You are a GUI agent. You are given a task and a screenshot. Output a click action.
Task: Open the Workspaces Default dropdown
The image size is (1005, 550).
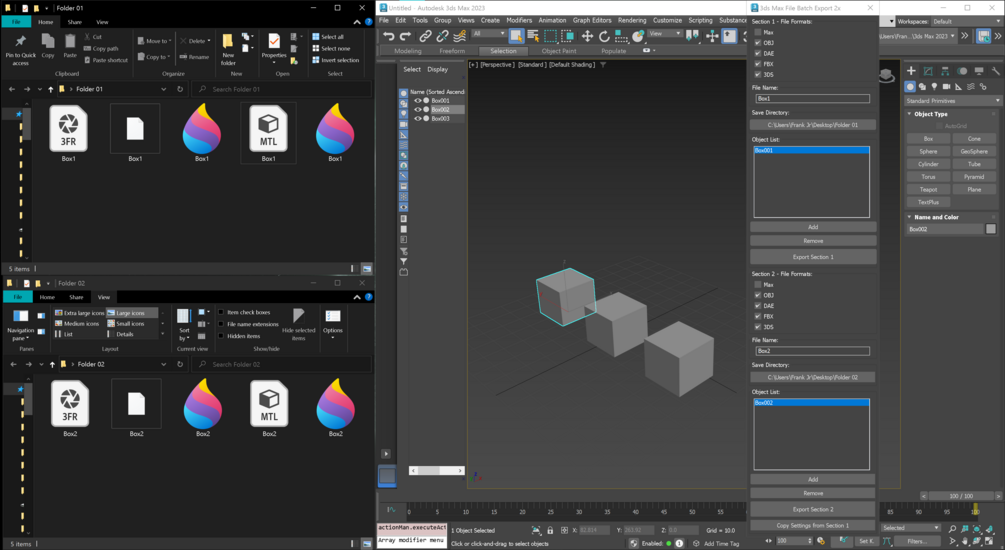tap(966, 21)
